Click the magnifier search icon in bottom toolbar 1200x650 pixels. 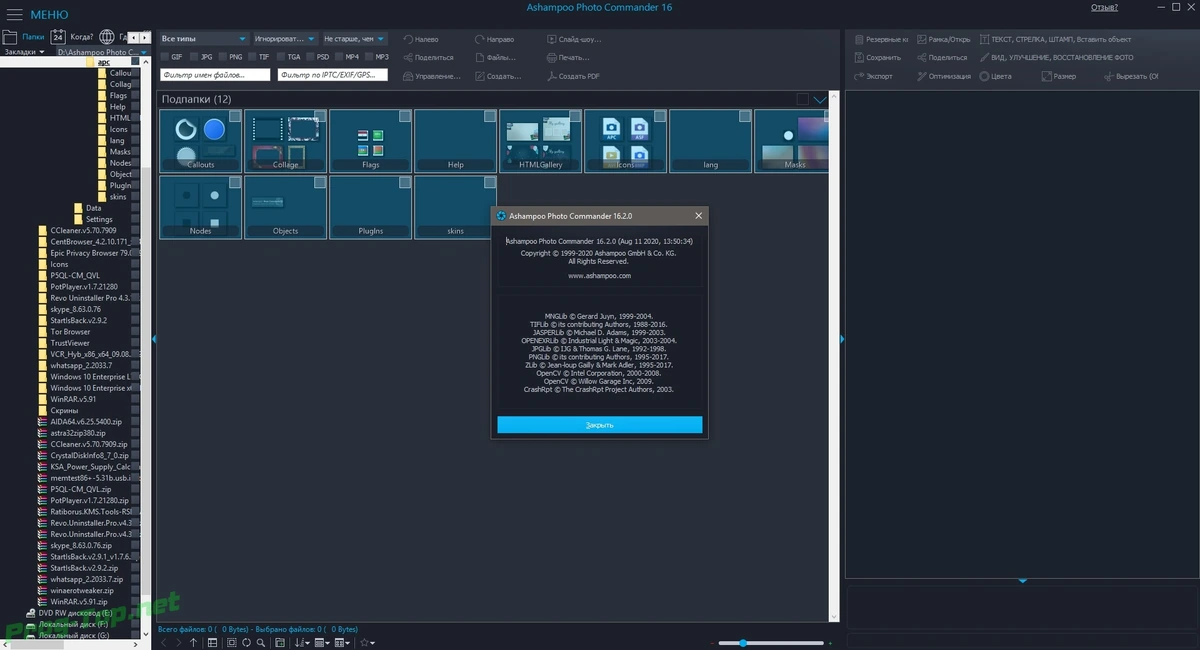point(261,643)
